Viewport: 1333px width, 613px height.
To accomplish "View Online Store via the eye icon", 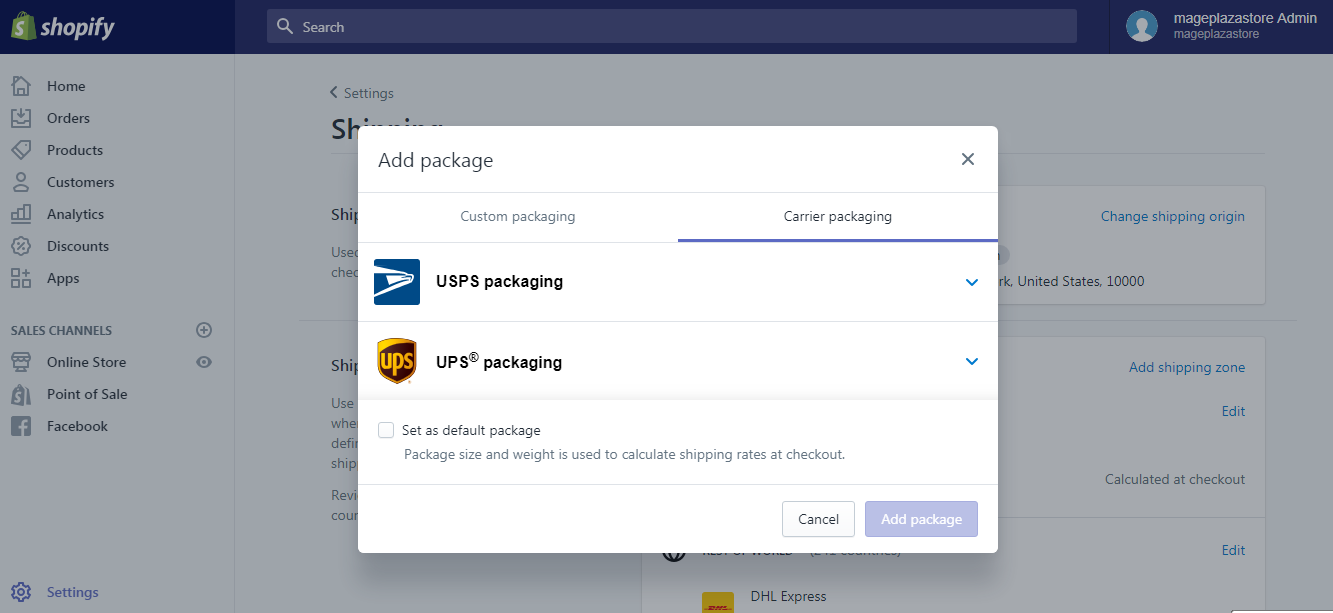I will pos(204,362).
